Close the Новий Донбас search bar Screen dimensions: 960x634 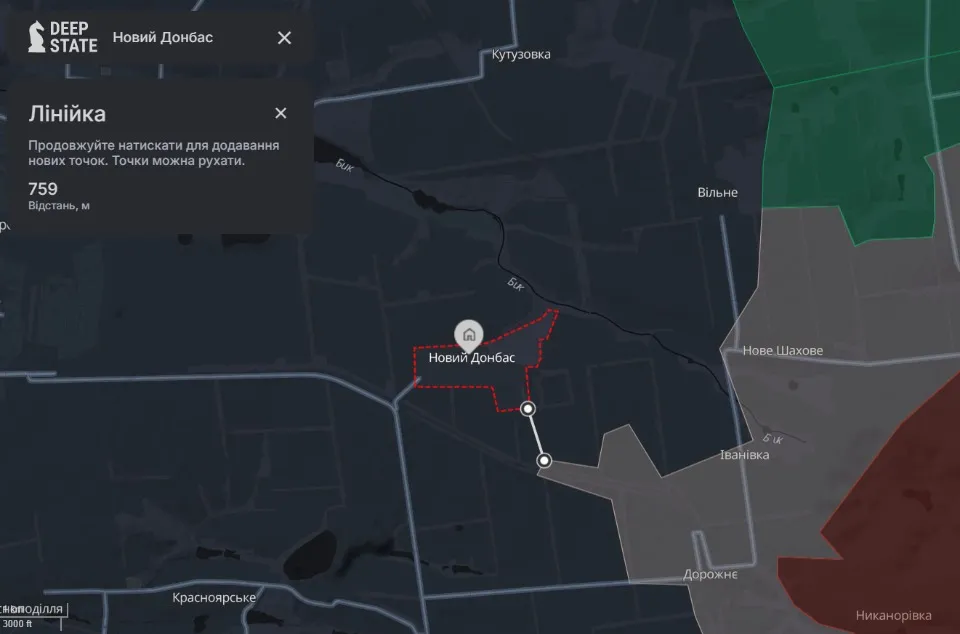284,38
